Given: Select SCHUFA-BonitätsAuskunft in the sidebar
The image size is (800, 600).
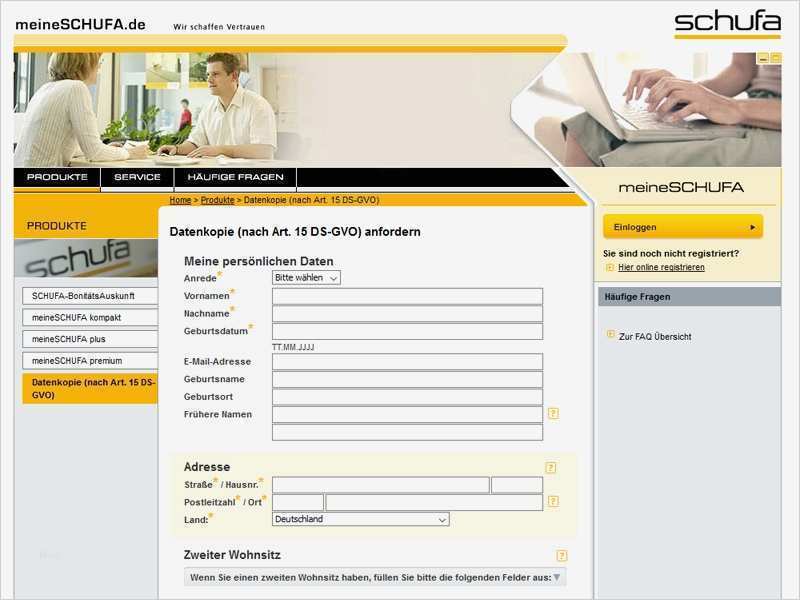Looking at the screenshot, I should pos(90,296).
